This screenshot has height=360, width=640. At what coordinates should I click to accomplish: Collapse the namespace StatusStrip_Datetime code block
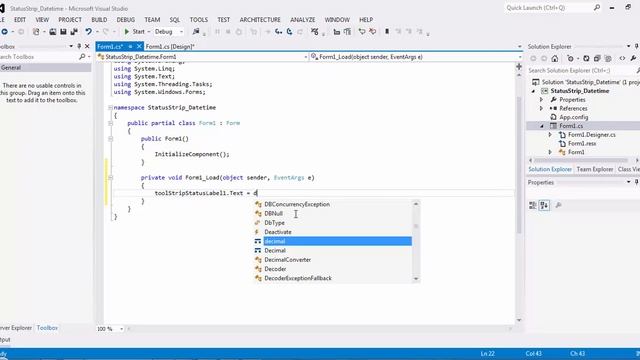coord(110,108)
